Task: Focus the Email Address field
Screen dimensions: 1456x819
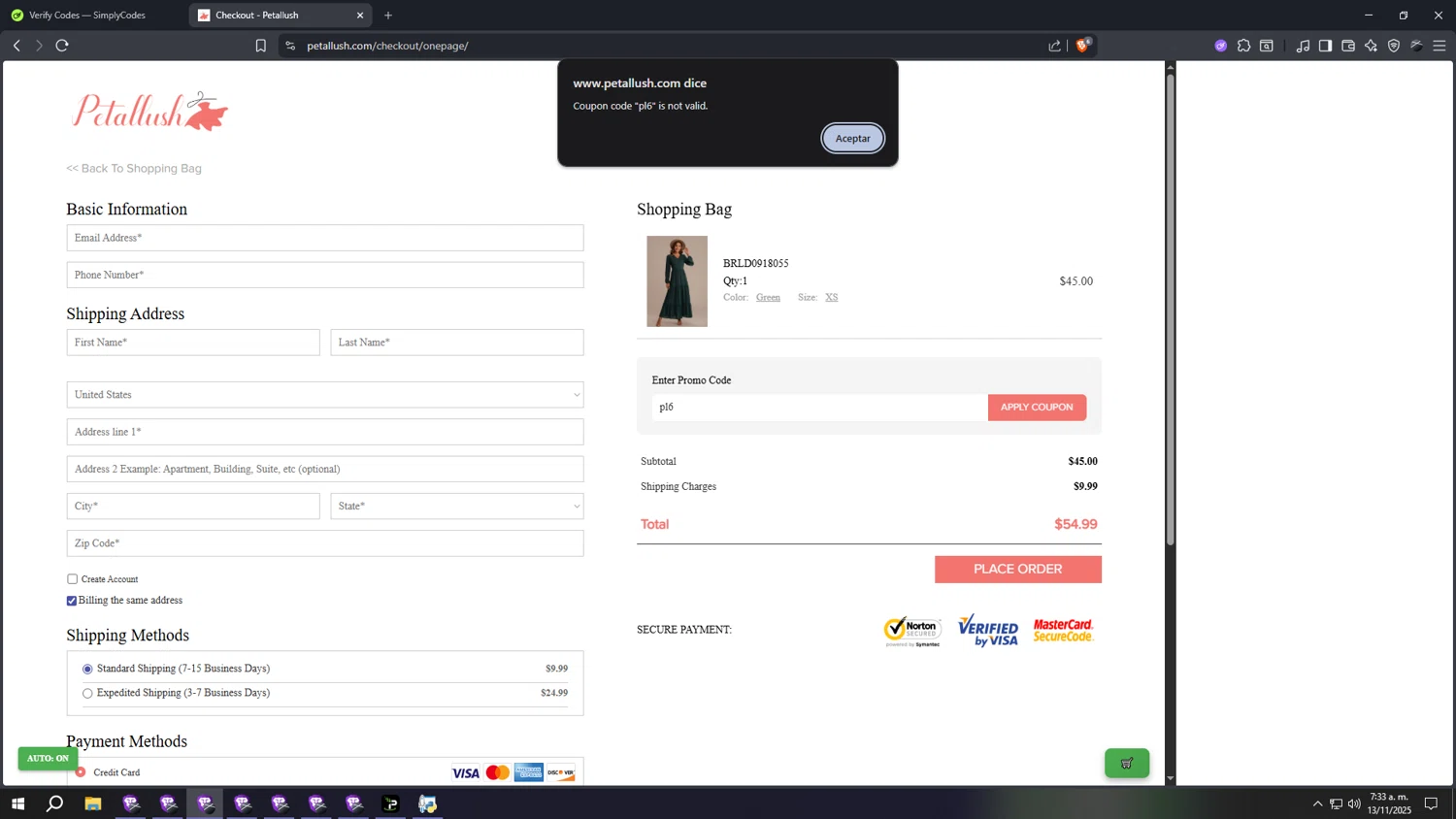Action: pyautogui.click(x=325, y=238)
